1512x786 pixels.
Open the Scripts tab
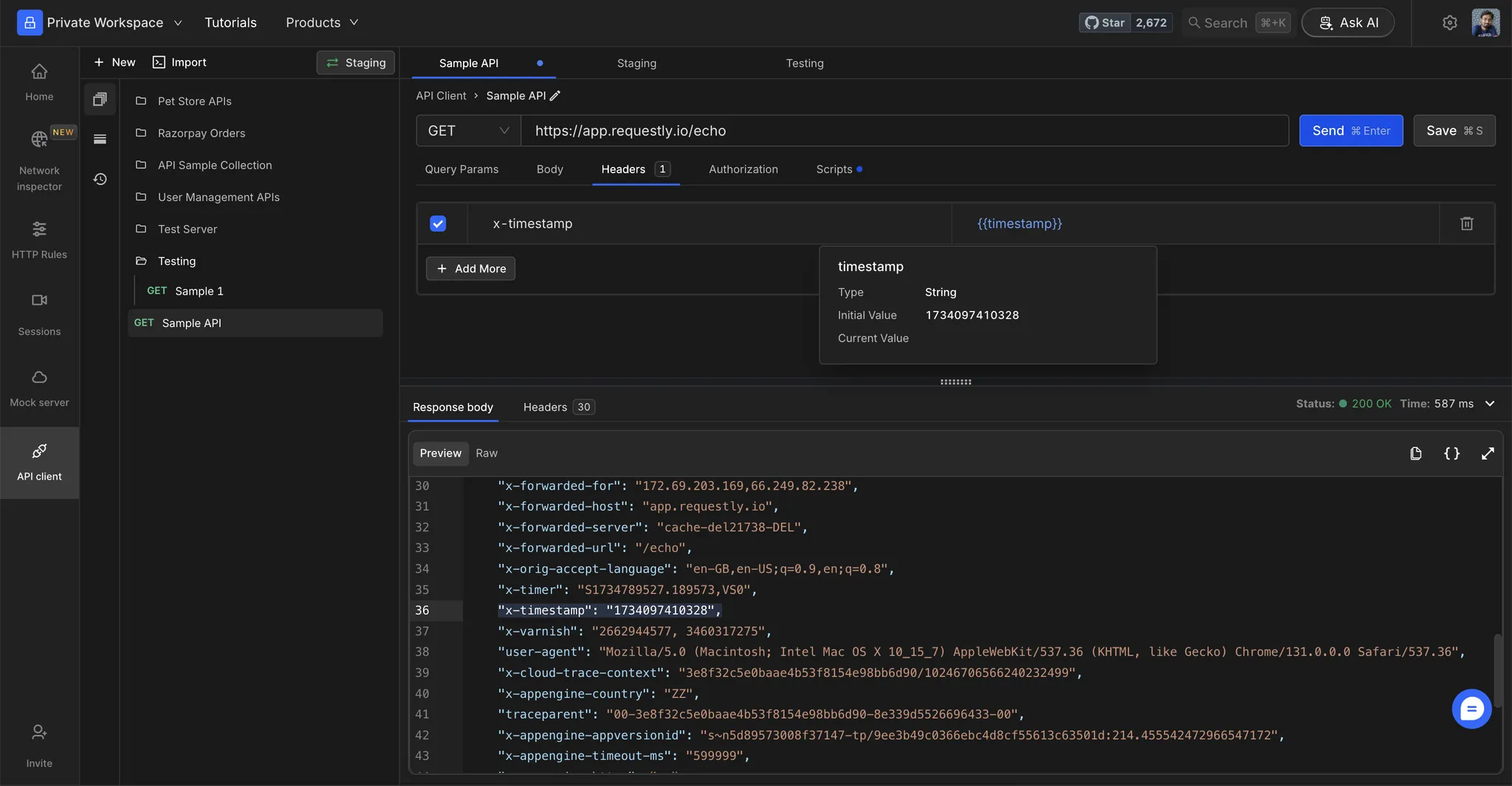tap(834, 169)
